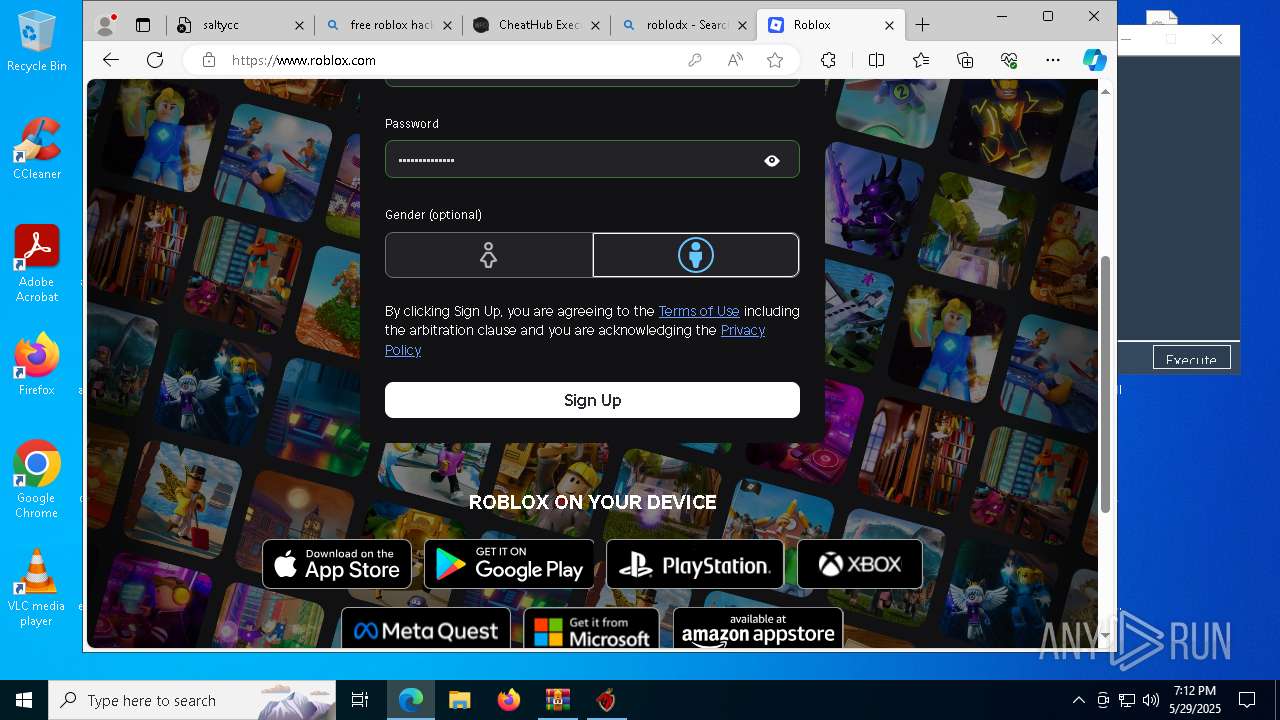Screen dimensions: 1280x720
Task: Open tab actions menu
Action: (143, 25)
